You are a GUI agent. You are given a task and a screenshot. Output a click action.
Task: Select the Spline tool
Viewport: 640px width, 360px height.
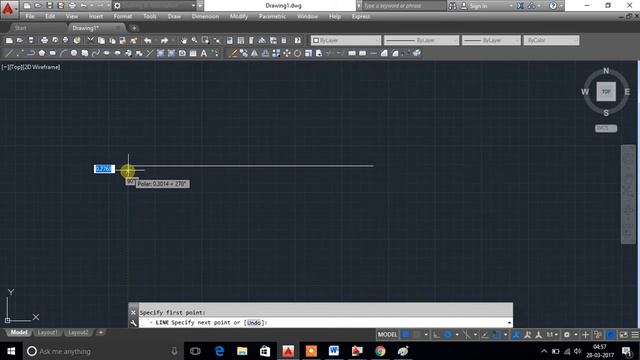click(x=96, y=53)
